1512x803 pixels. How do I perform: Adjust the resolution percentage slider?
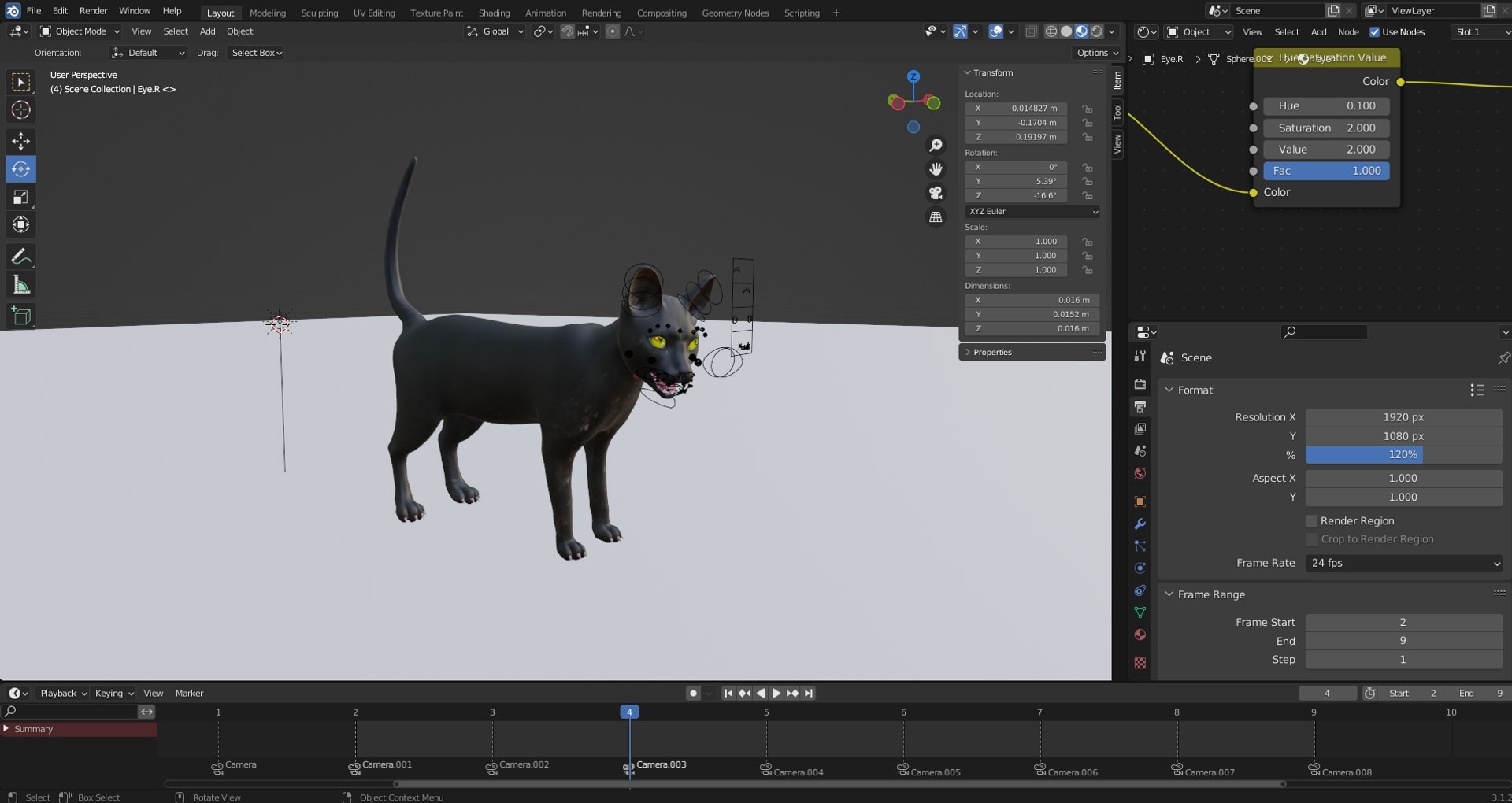point(1404,455)
